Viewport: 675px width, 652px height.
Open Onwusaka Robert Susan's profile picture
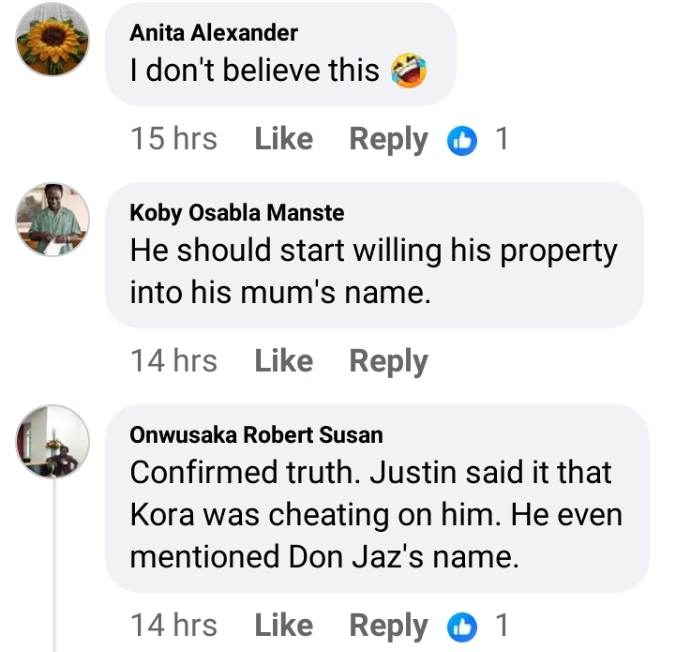pyautogui.click(x=53, y=442)
